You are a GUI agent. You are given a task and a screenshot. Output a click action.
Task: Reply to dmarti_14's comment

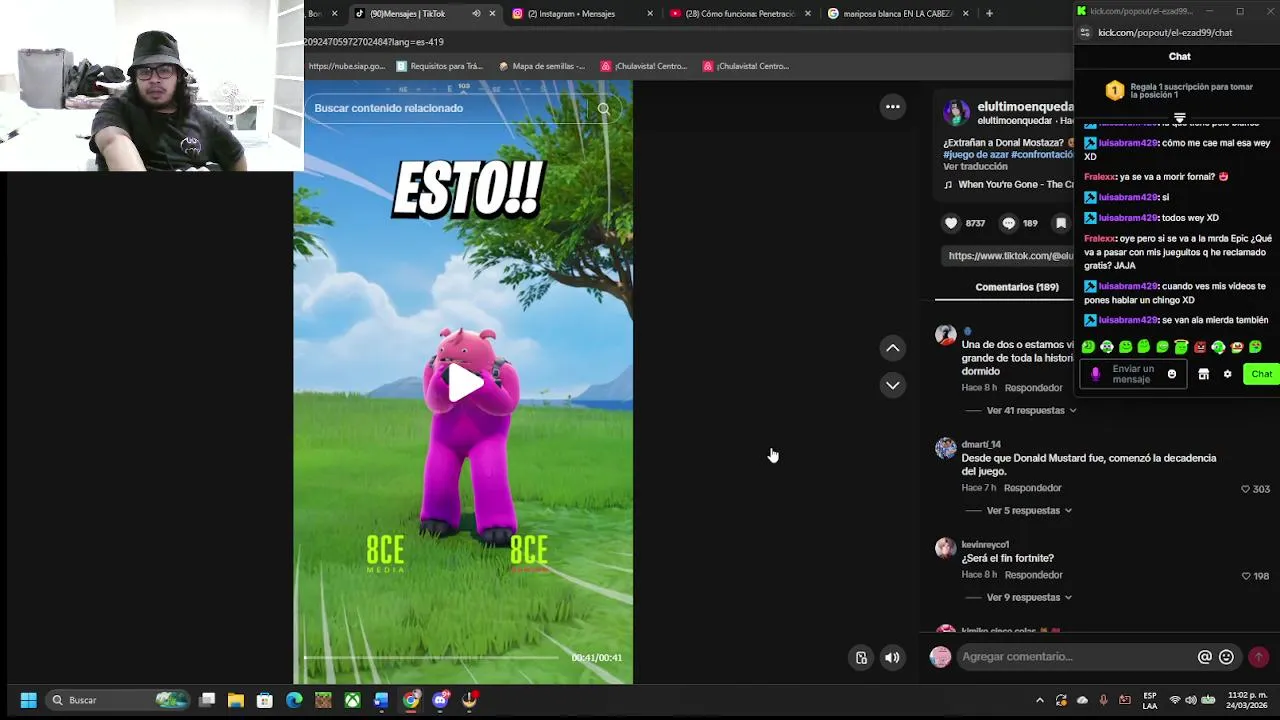click(1032, 488)
